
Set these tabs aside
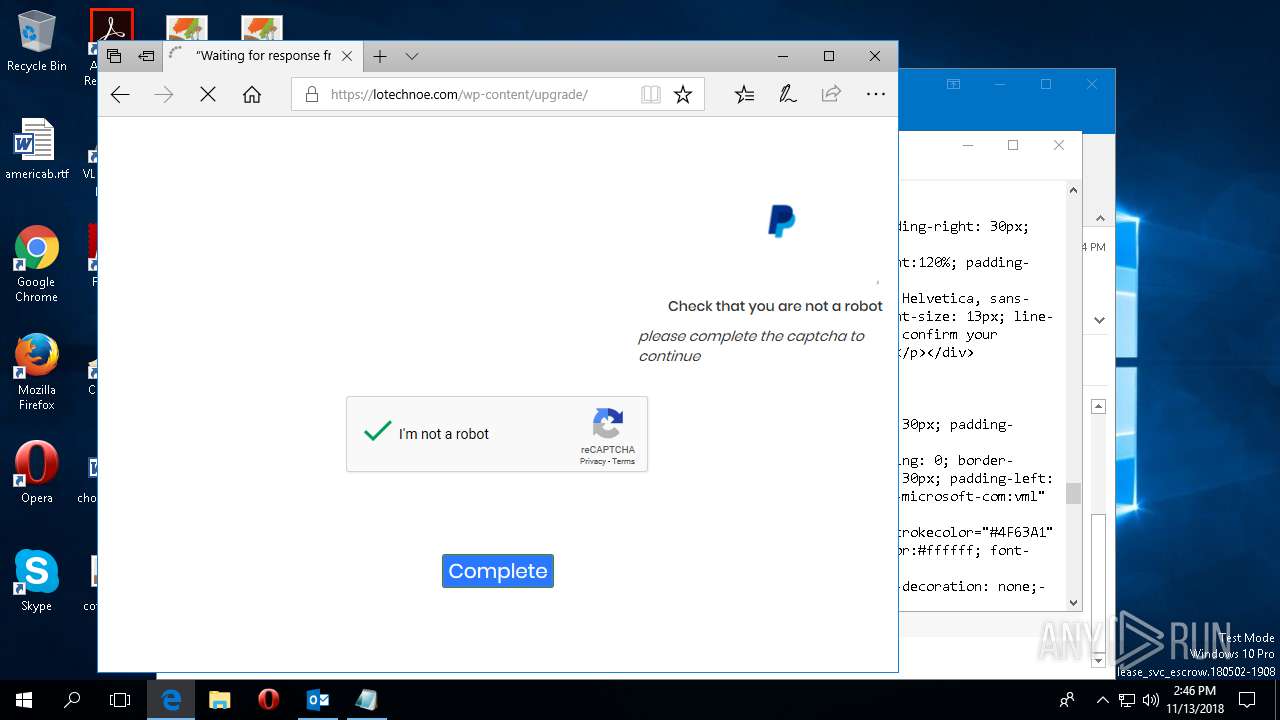[147, 56]
